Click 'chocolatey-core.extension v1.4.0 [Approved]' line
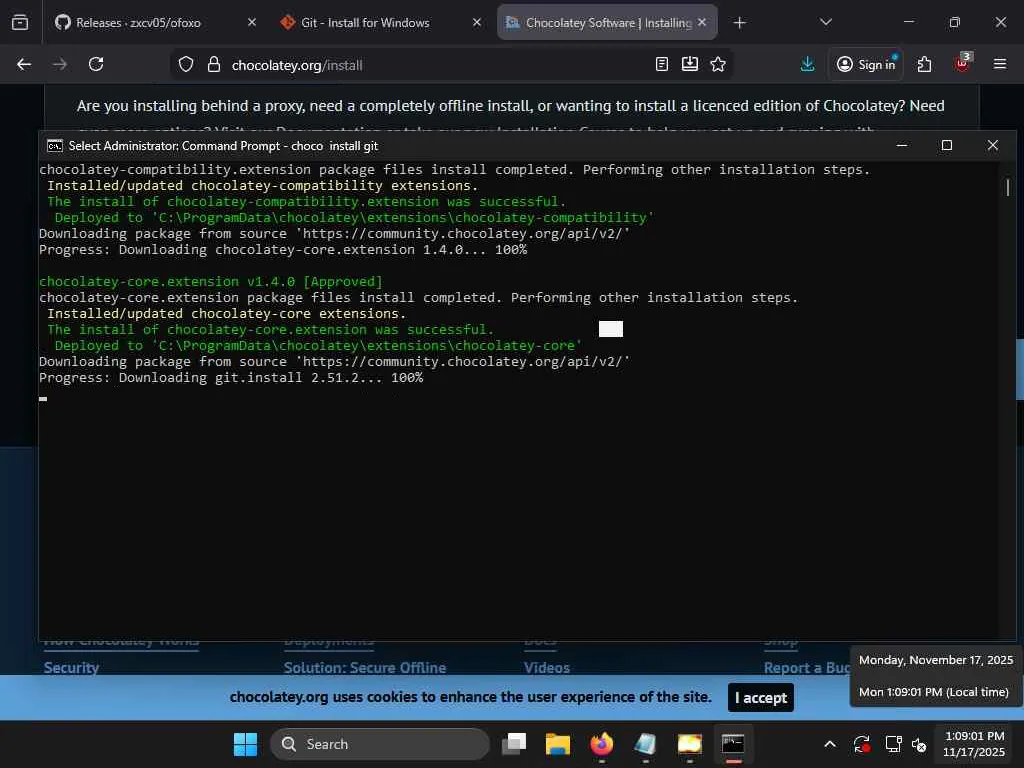 [x=210, y=281]
